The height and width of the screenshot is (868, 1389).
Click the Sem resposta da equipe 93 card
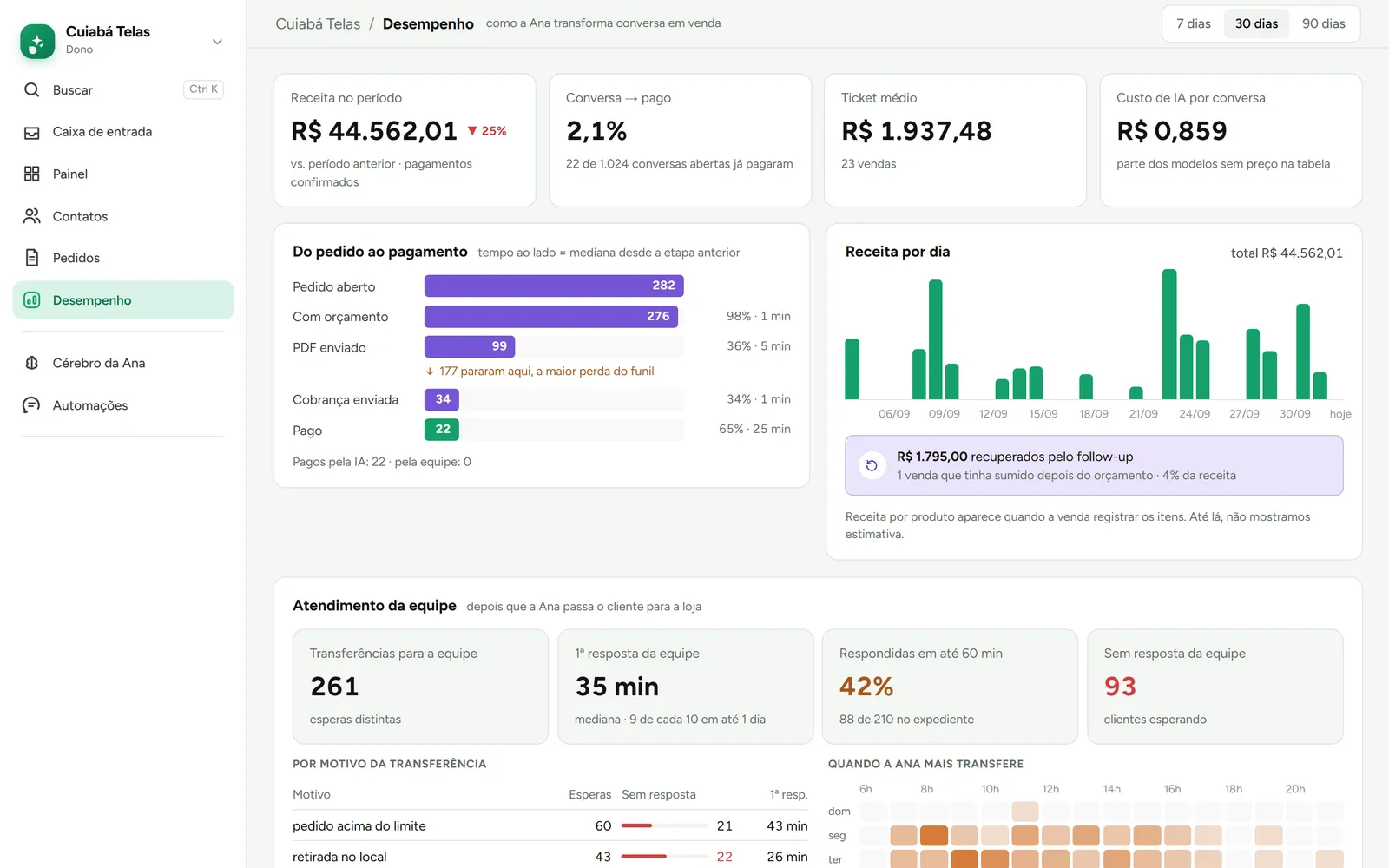pos(1215,687)
